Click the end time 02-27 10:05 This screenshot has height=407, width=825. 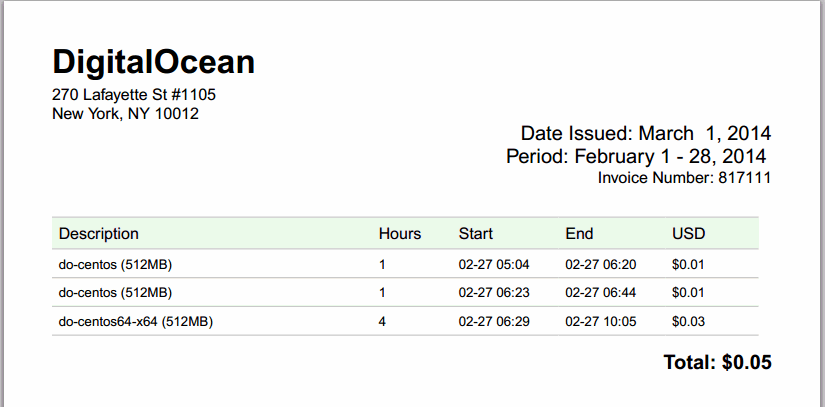pyautogui.click(x=600, y=321)
